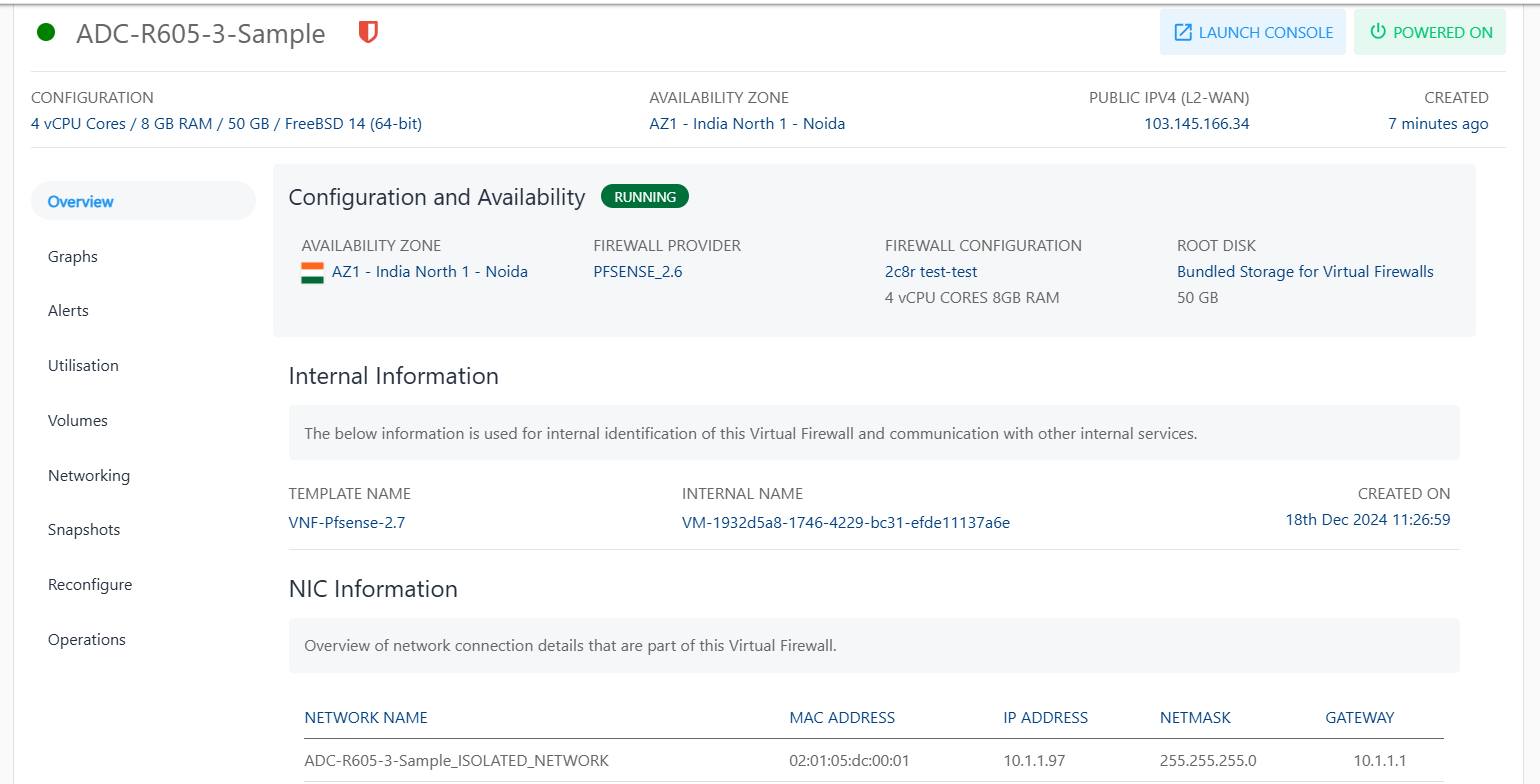Select the Operations sidebar item
The height and width of the screenshot is (784, 1540).
tap(86, 639)
